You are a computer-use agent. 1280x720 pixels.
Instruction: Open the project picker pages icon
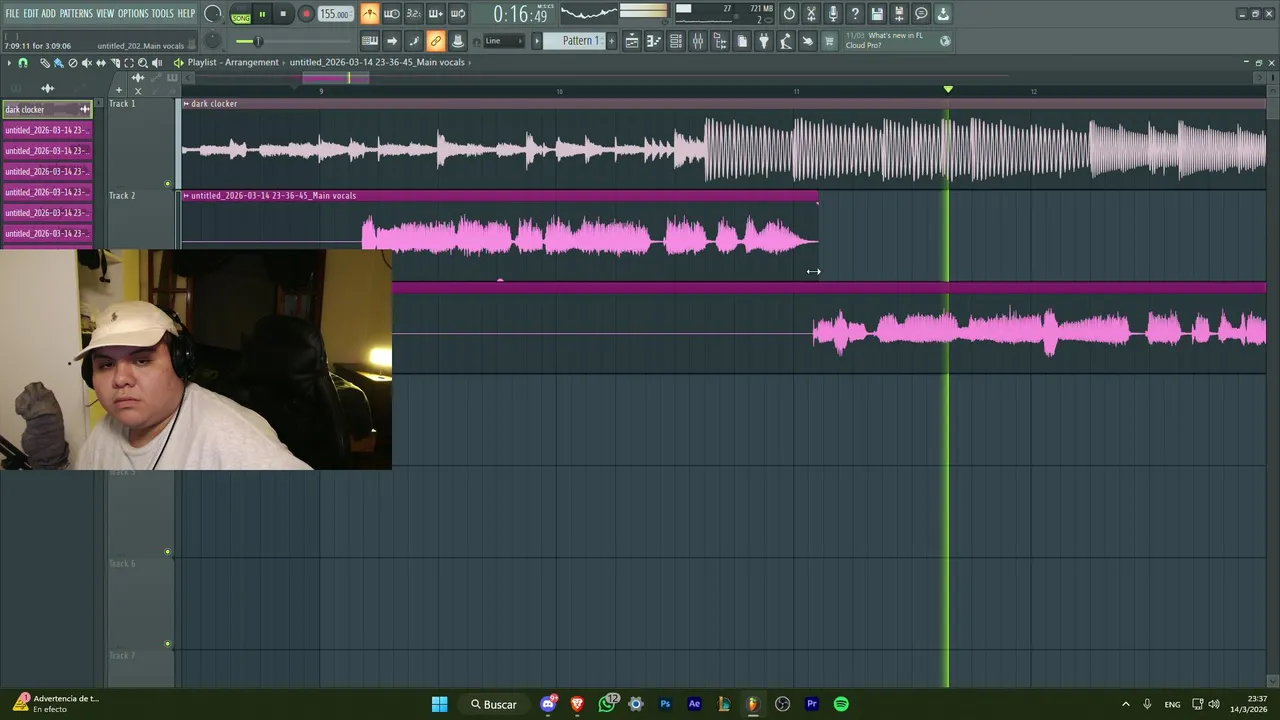point(742,41)
